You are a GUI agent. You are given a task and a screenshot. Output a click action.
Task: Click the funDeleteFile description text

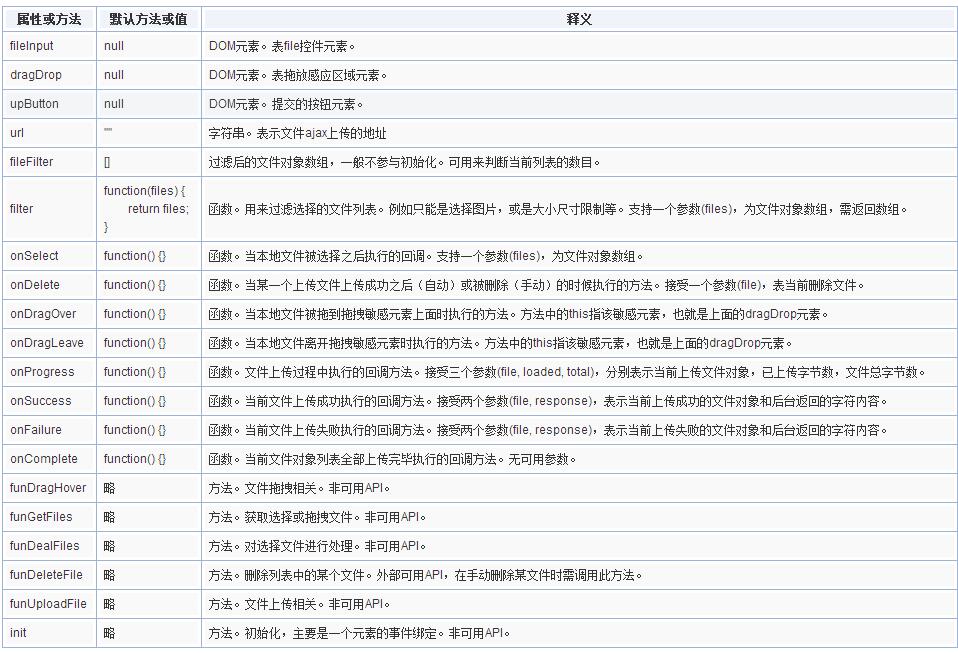click(x=425, y=575)
